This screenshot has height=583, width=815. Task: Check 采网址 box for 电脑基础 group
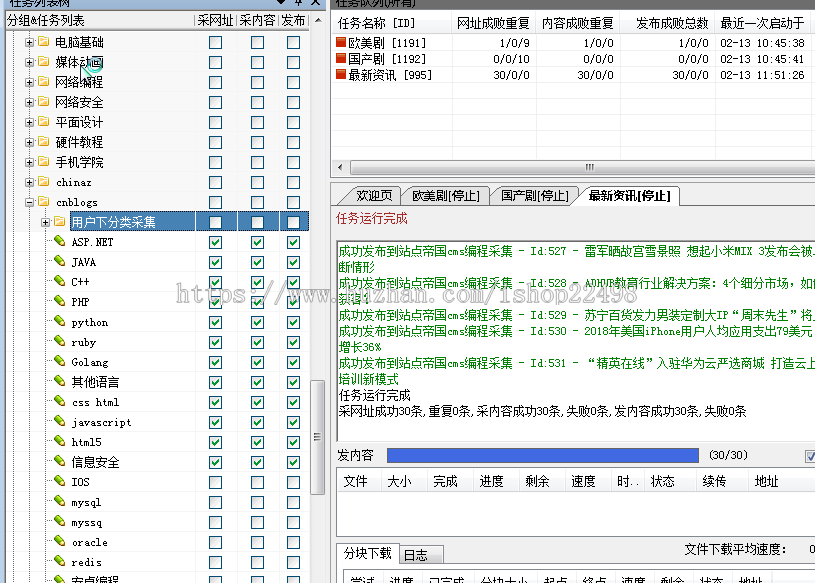(x=215, y=42)
